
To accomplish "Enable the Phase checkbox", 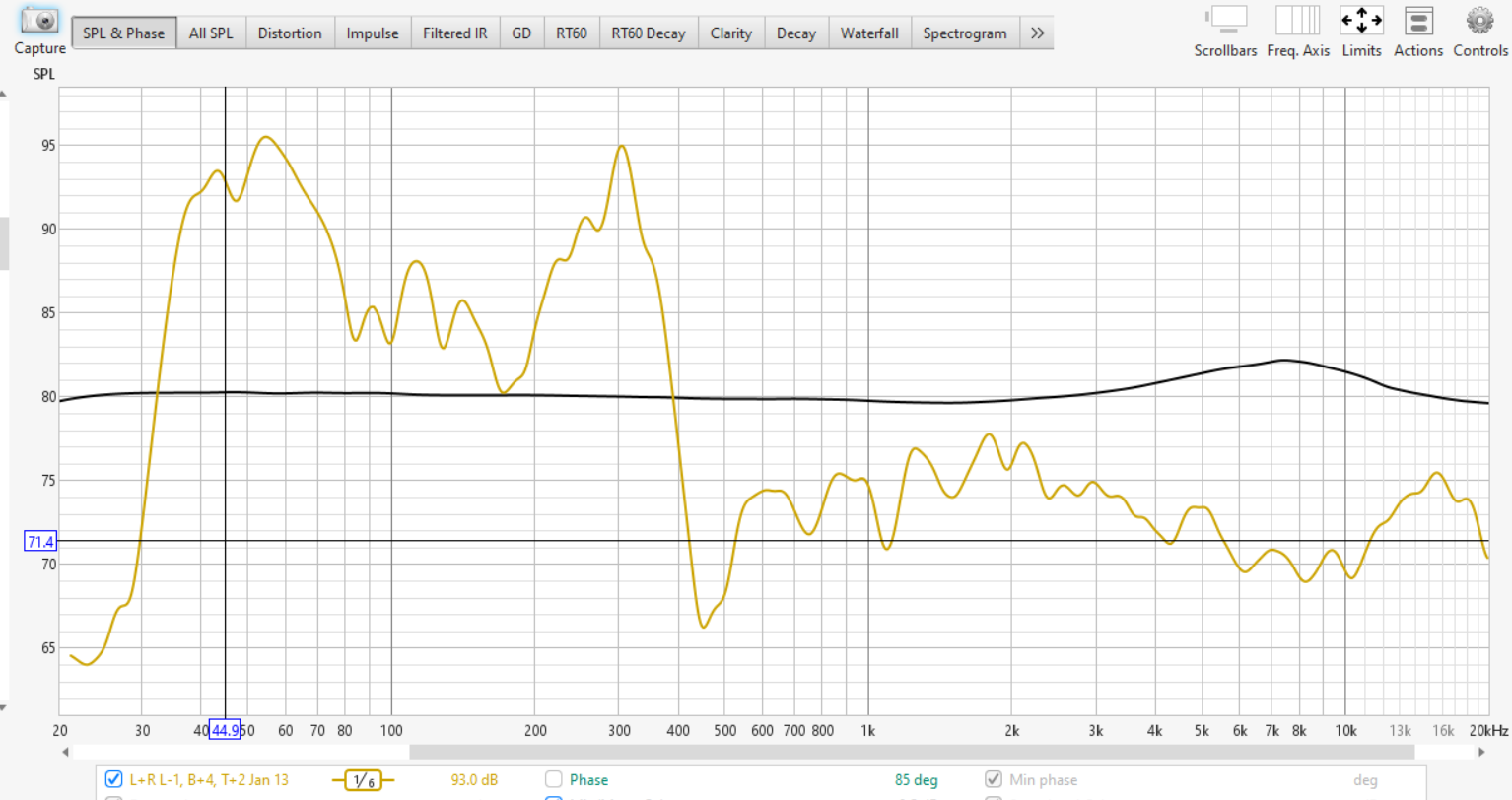I will point(554,779).
